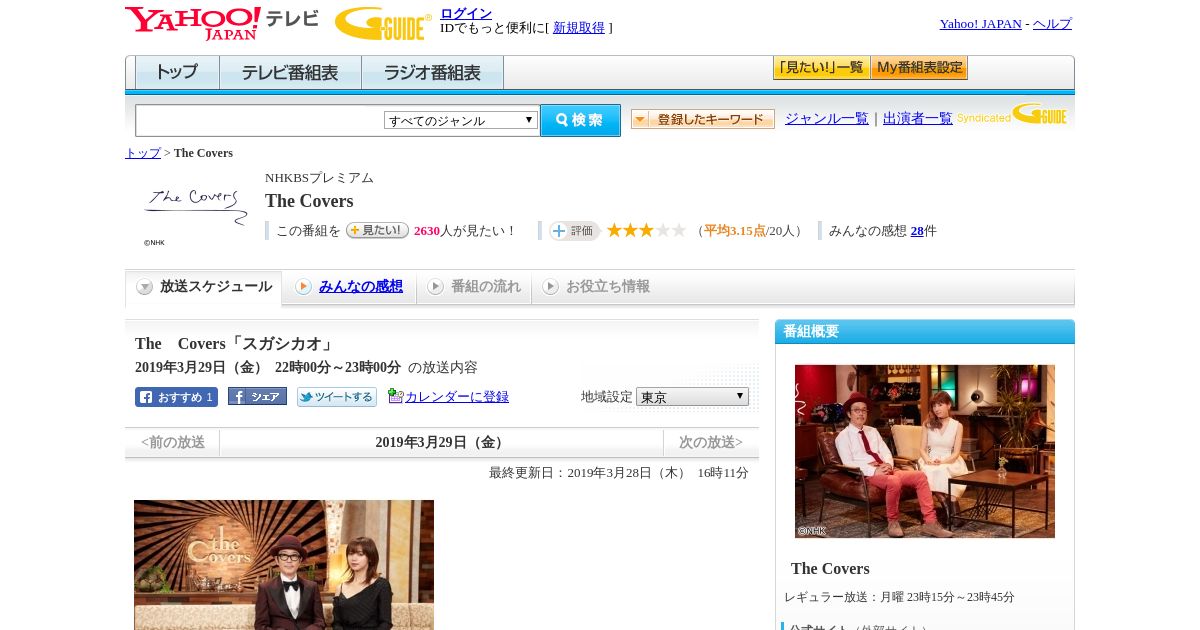Select 番組の流れ tab

click(x=474, y=287)
